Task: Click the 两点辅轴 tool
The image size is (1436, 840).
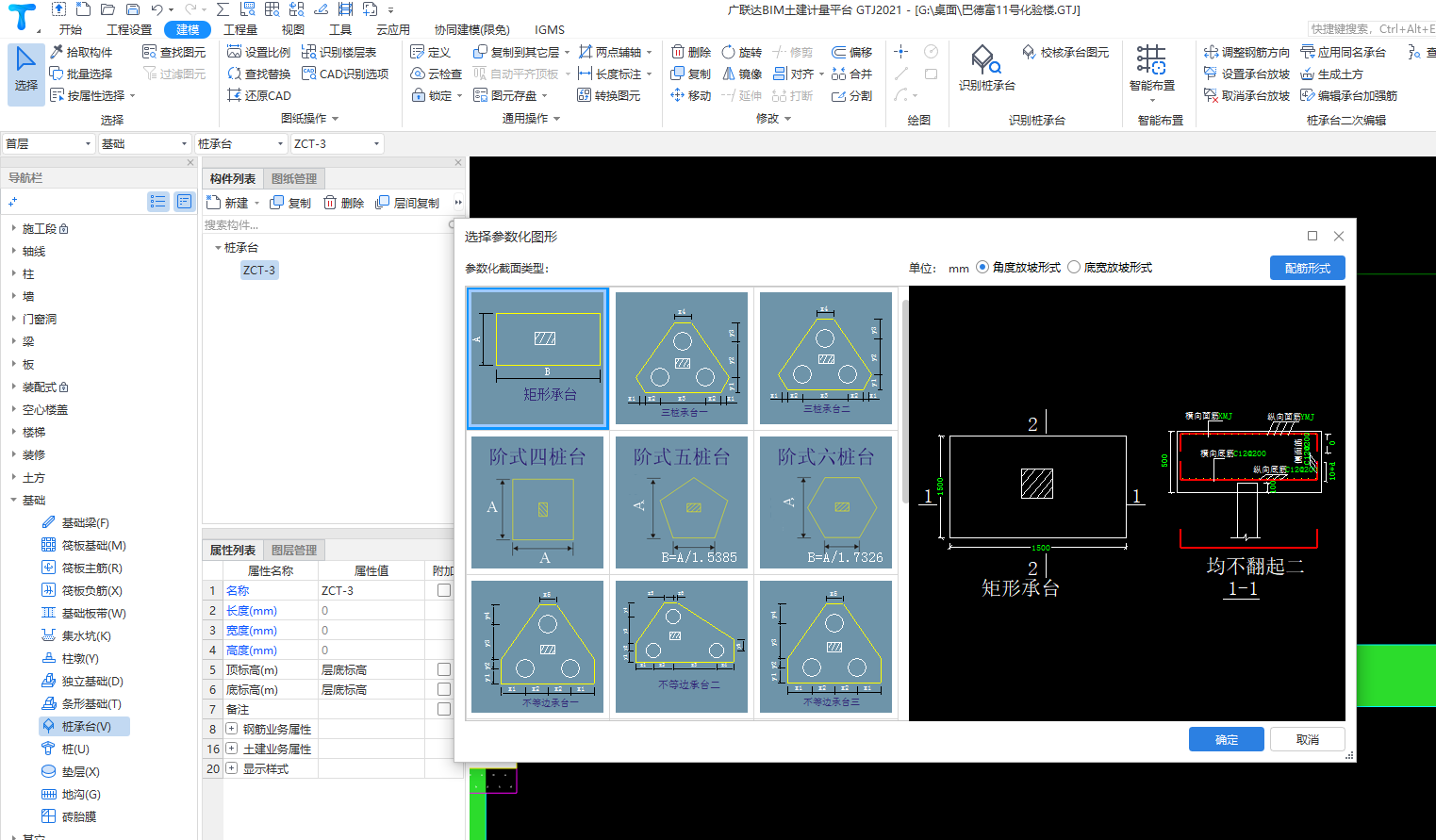Action: coord(610,52)
